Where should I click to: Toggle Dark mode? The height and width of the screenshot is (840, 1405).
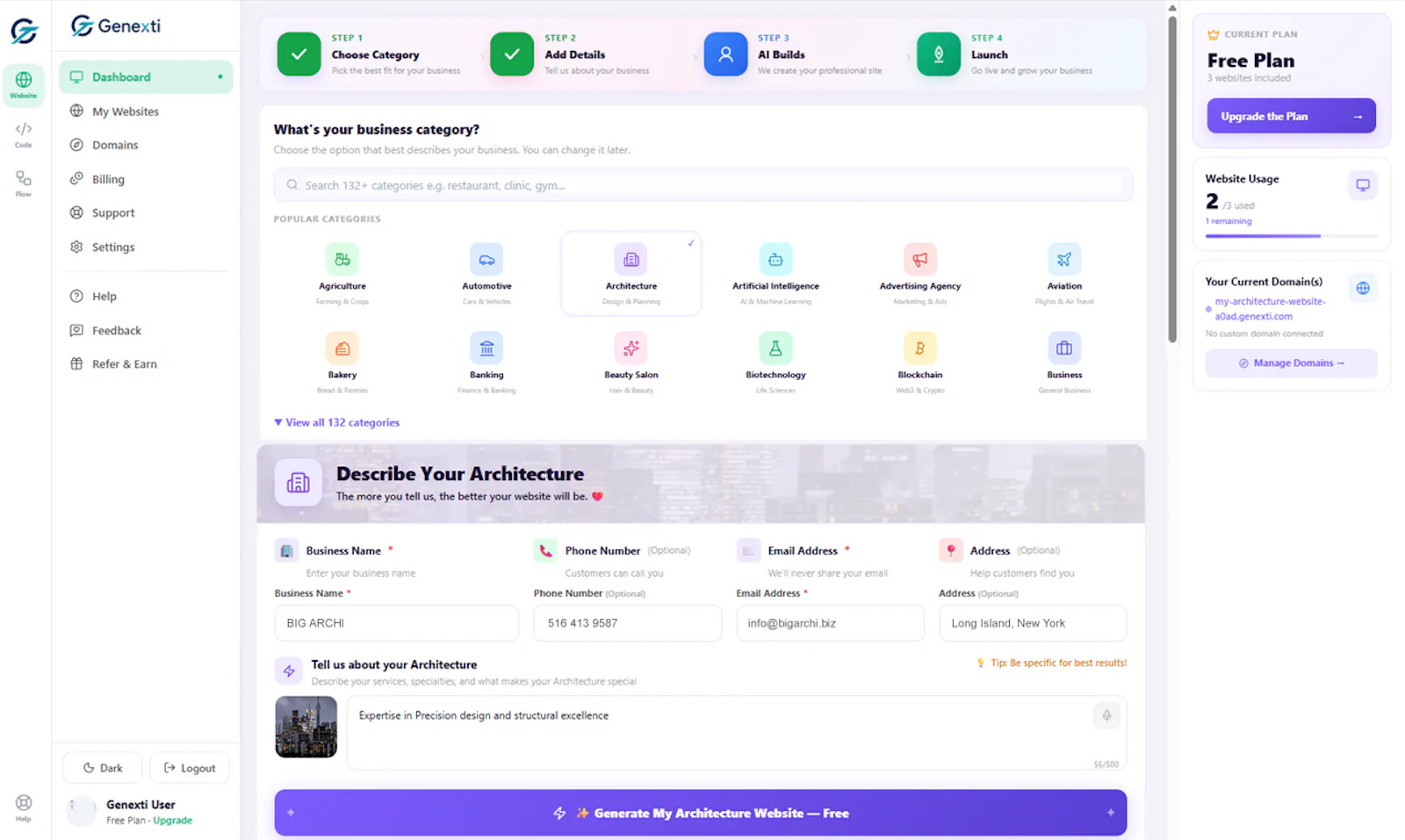(x=103, y=768)
